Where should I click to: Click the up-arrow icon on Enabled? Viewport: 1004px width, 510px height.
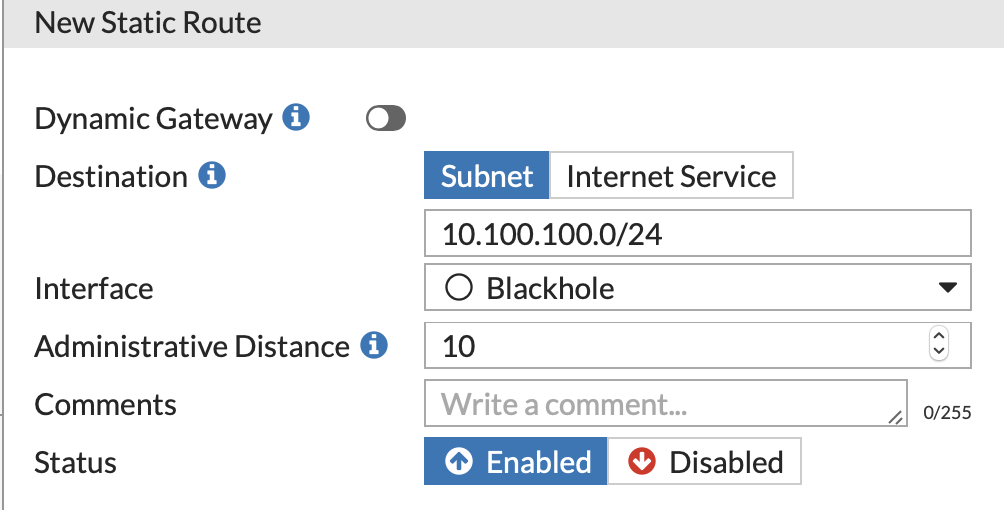pos(459,463)
